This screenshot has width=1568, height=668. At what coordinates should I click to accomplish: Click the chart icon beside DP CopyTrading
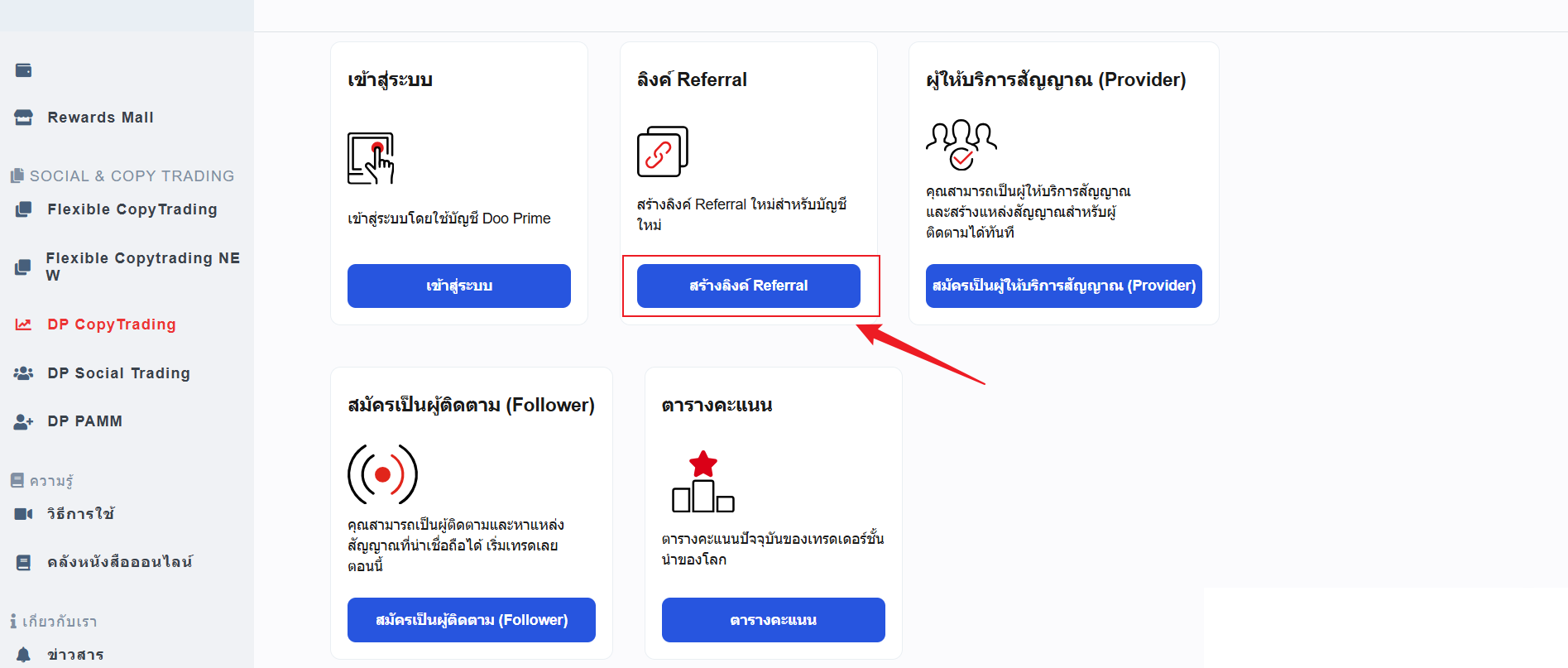coord(23,324)
